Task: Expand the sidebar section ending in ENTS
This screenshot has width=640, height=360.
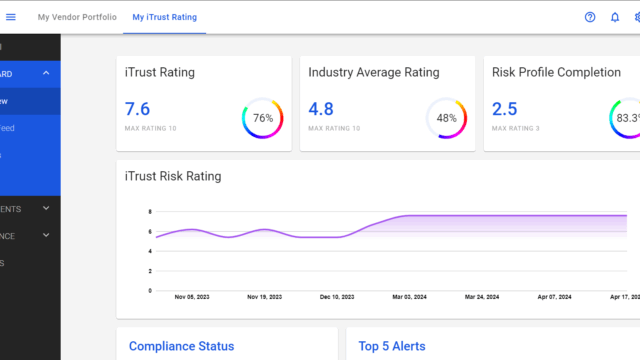Action: pos(46,209)
